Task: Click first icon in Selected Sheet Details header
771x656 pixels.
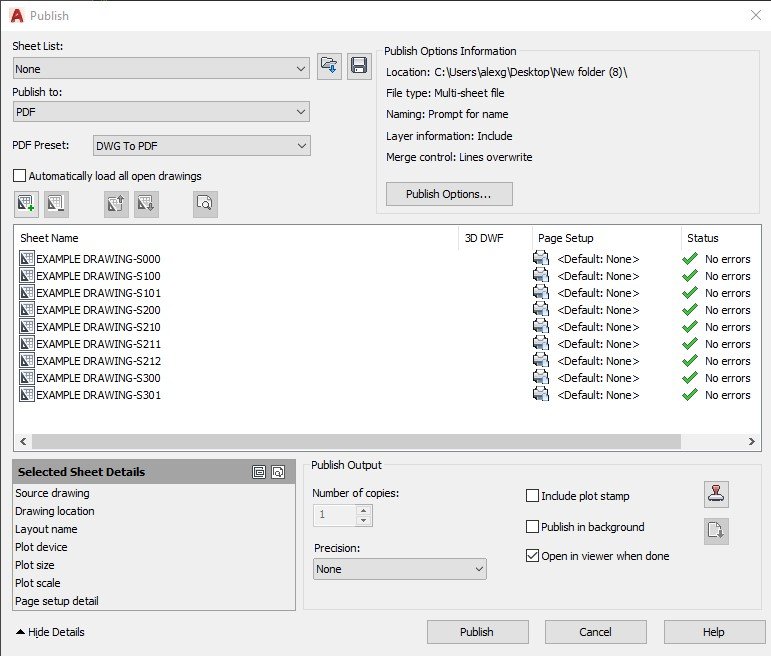Action: point(259,472)
